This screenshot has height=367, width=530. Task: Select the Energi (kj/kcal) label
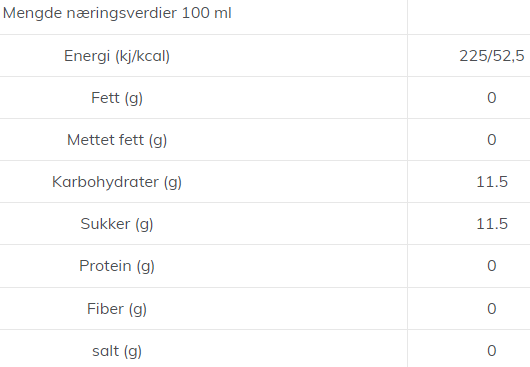117,56
